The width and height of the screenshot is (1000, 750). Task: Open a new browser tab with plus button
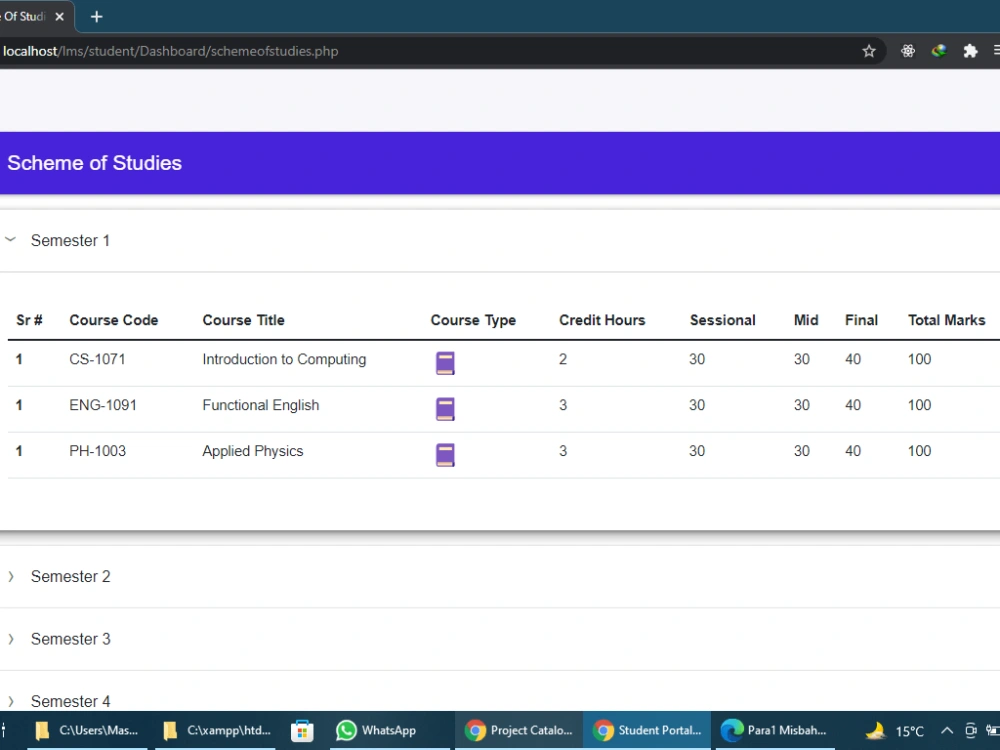pyautogui.click(x=96, y=17)
